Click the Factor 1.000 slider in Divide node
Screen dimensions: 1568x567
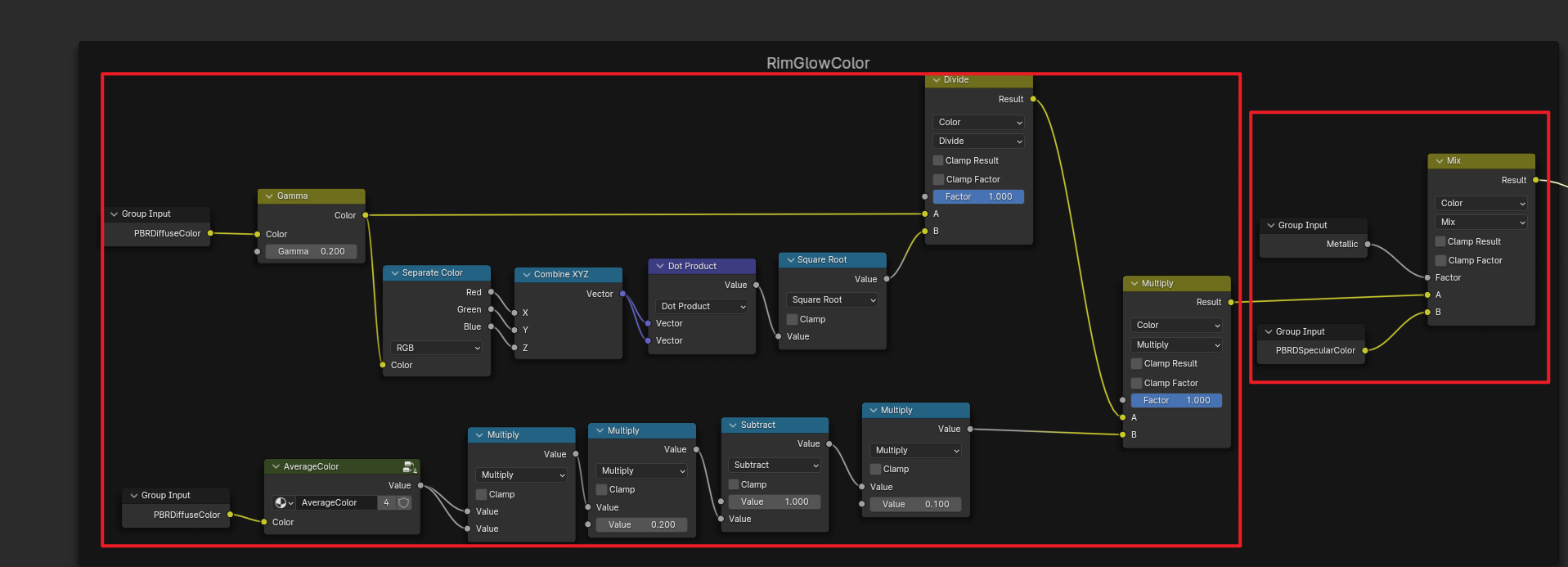[978, 197]
